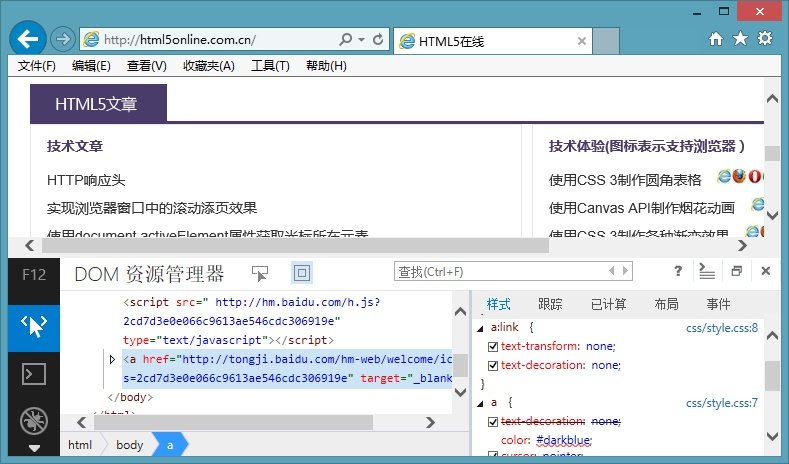Click DOM tree scrollbar up arrow
The height and width of the screenshot is (464, 789).
(460, 312)
